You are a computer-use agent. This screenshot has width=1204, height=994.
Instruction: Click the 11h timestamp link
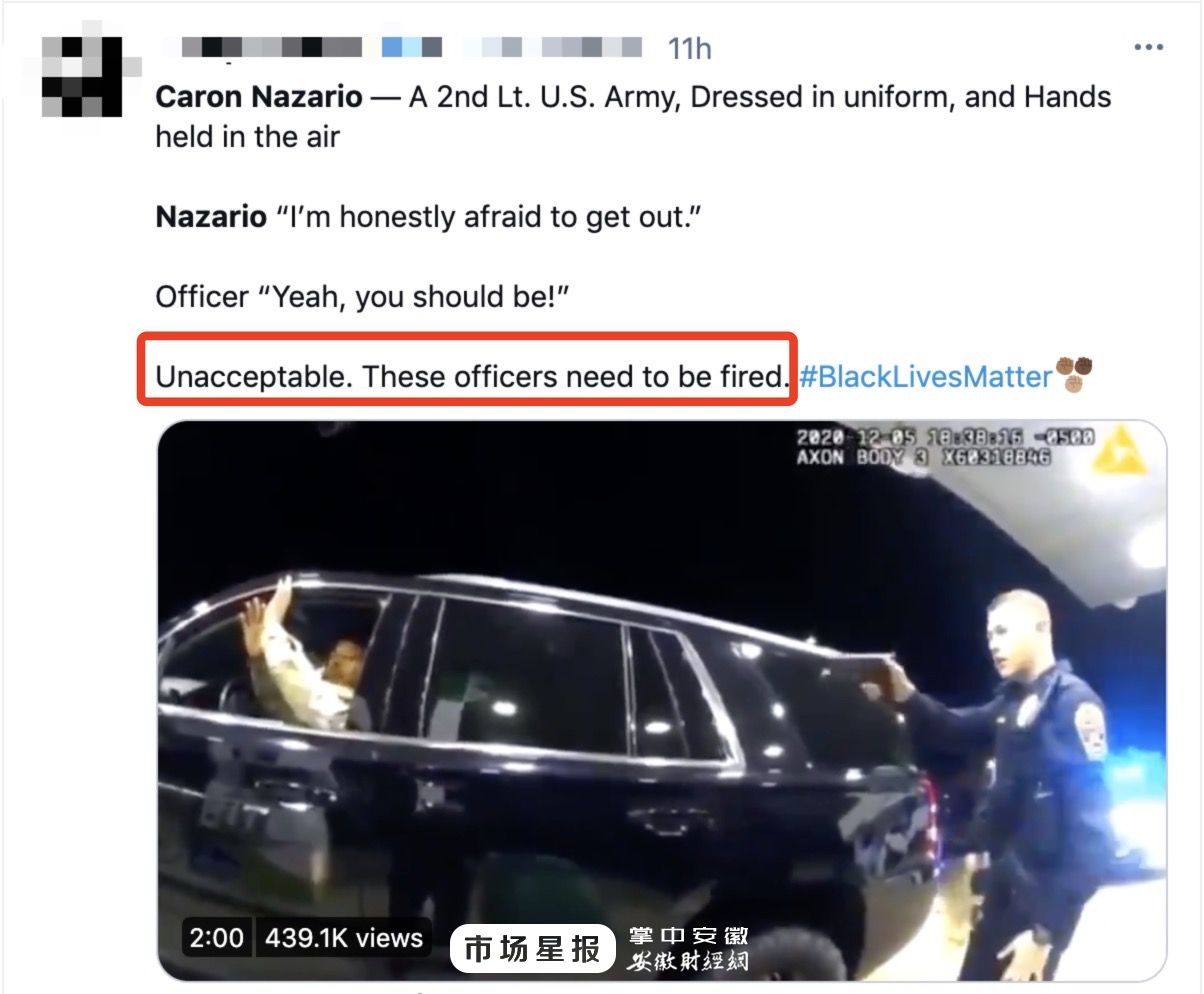689,48
